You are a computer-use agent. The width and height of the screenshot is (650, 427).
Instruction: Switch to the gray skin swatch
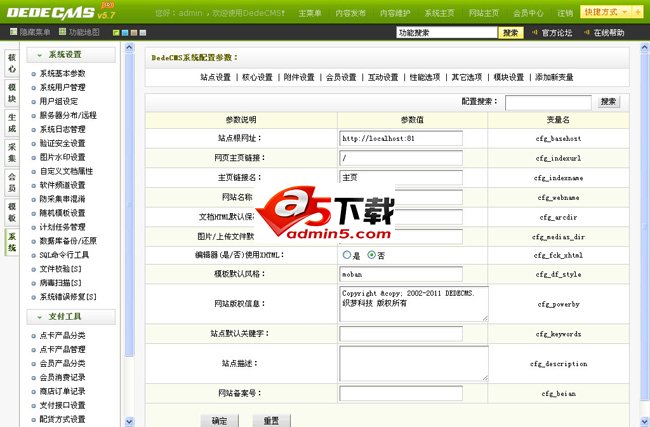(143, 32)
